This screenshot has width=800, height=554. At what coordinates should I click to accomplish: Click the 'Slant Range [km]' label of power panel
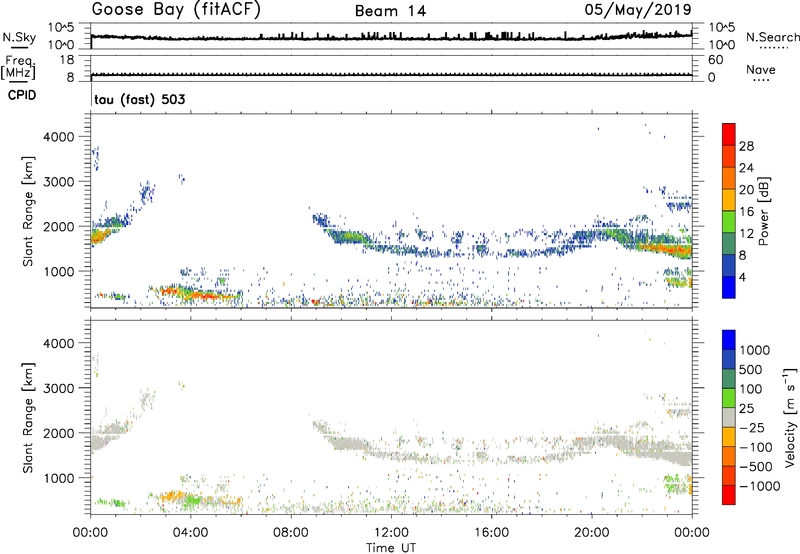28,211
